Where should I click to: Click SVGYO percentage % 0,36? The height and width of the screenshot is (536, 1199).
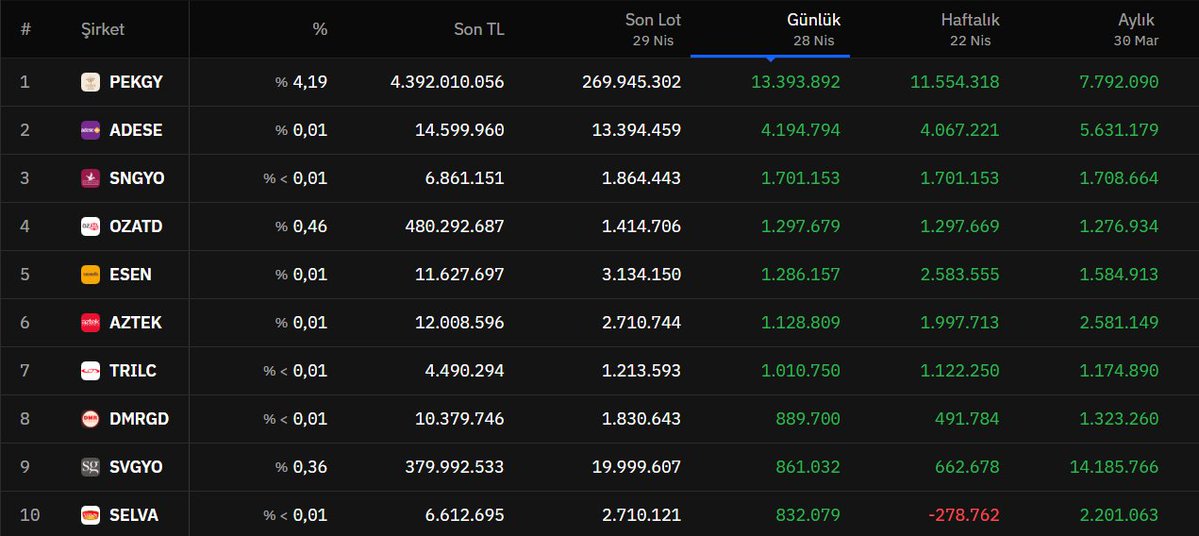click(x=301, y=467)
